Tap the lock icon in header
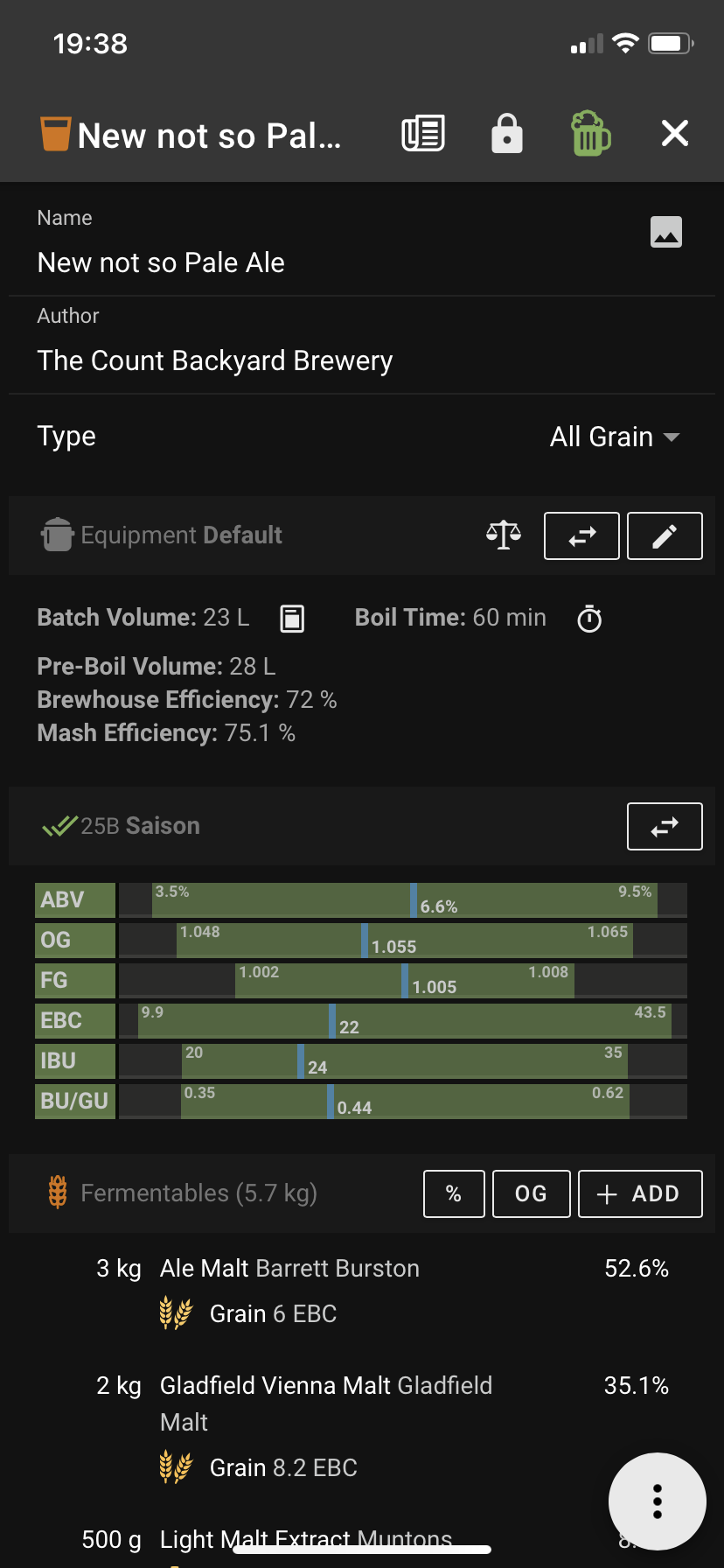 pyautogui.click(x=507, y=134)
